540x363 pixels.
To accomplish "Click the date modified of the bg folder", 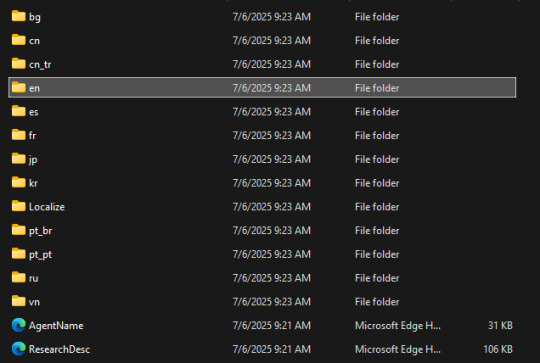I will click(272, 17).
